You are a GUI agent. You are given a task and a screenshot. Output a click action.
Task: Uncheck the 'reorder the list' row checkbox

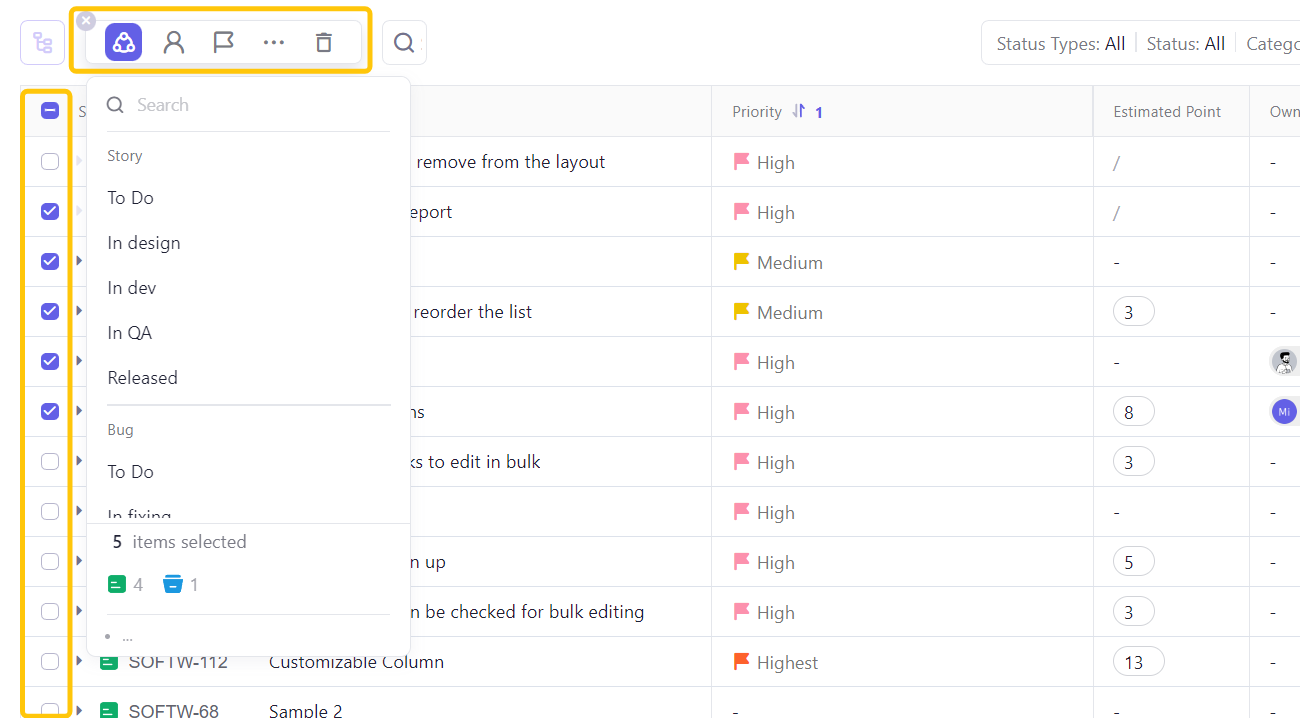click(50, 312)
